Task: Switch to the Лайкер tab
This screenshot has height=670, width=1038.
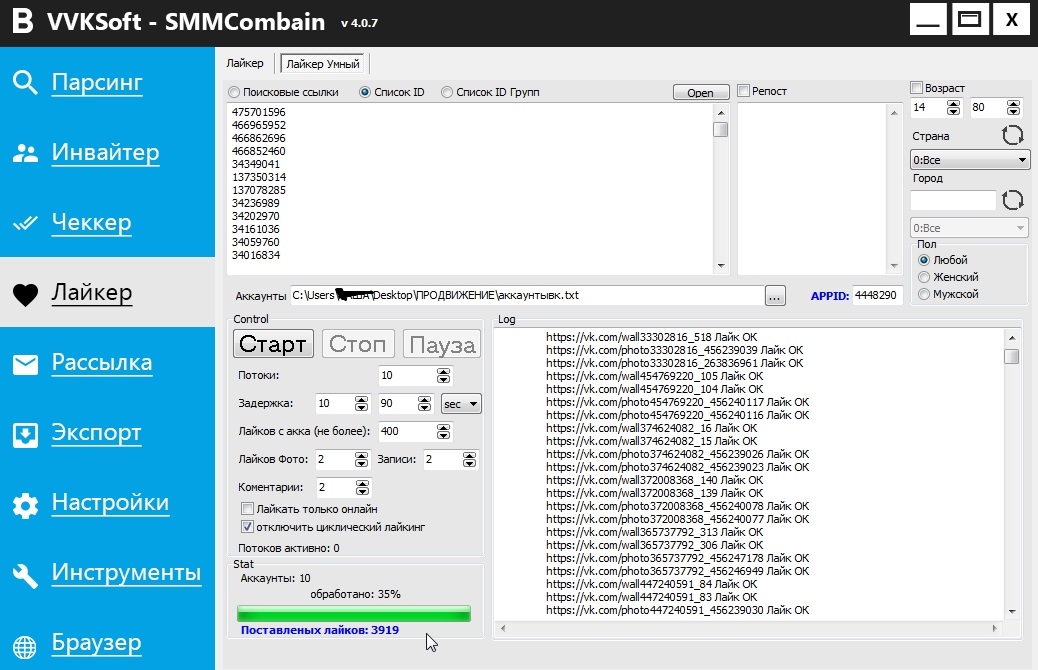Action: coord(245,64)
